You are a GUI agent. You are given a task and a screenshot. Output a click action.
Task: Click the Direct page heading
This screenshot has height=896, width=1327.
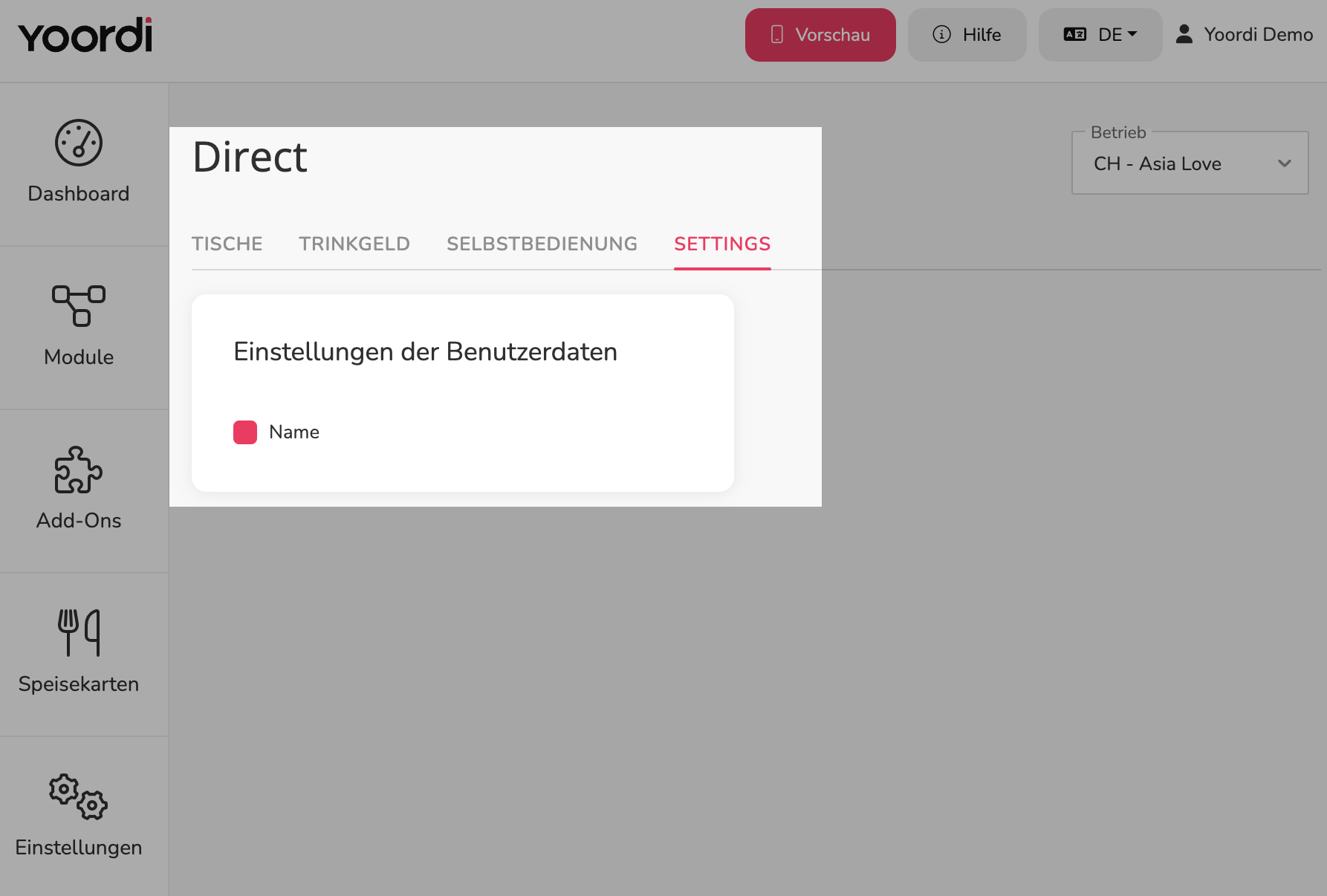tap(250, 157)
